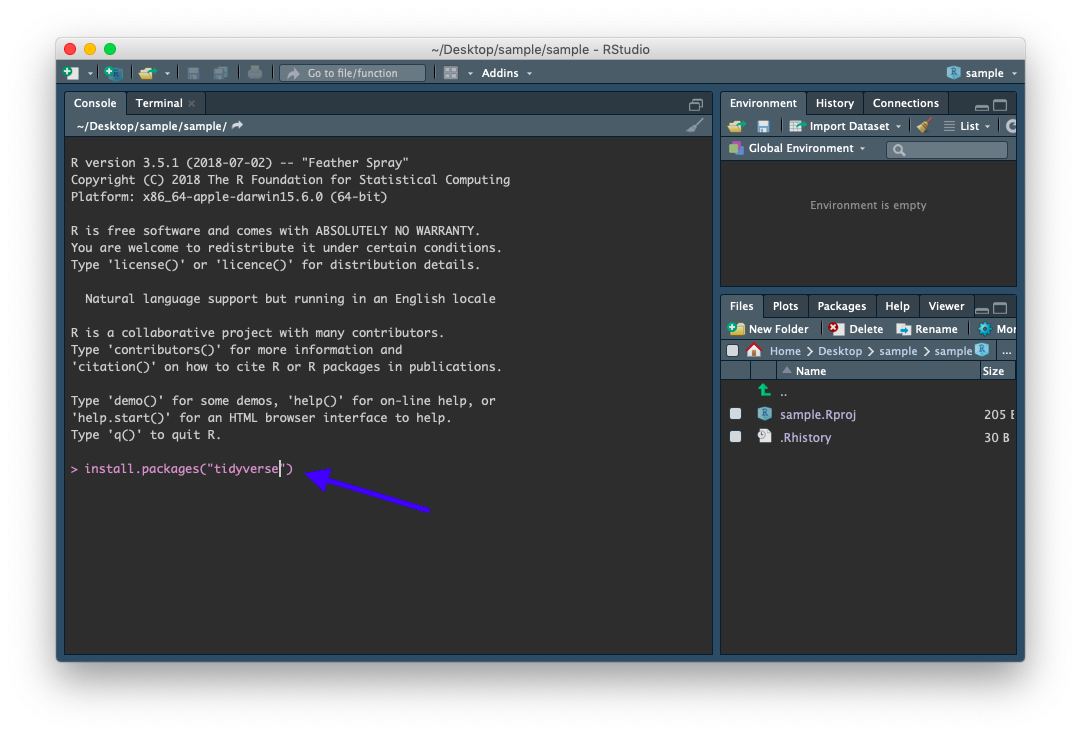Sort files by the Size column header
The image size is (1081, 736).
click(x=997, y=371)
